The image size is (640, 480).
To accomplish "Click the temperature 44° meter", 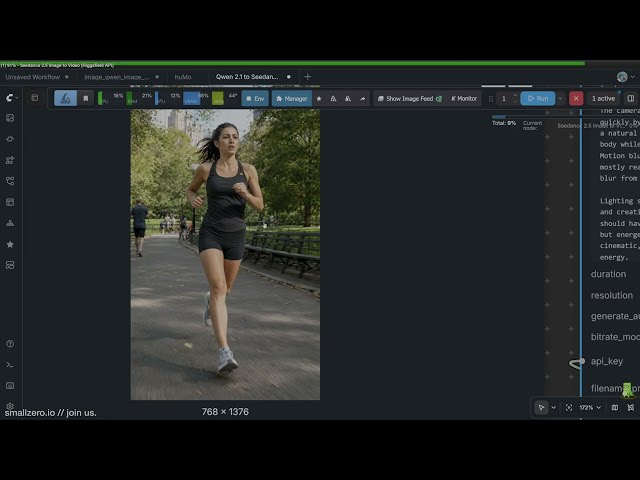I will point(225,98).
